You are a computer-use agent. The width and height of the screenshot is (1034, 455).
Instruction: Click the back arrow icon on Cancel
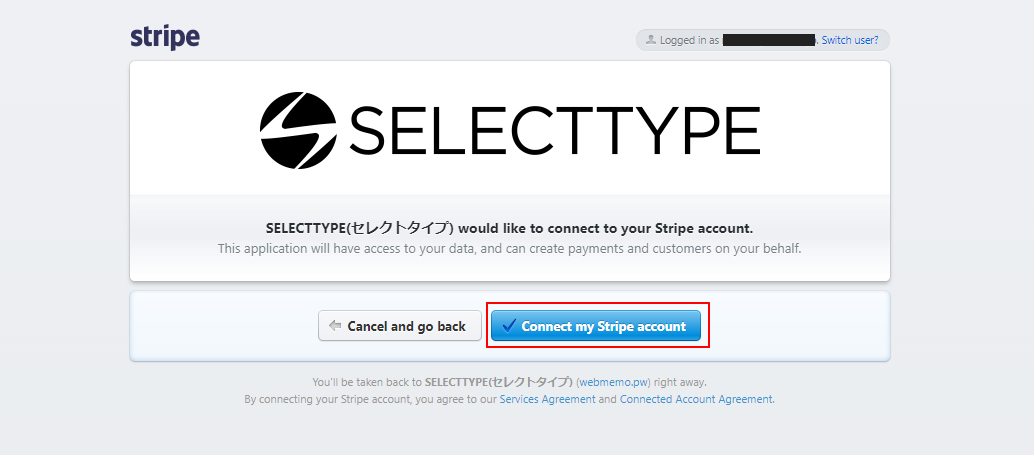pyautogui.click(x=335, y=326)
